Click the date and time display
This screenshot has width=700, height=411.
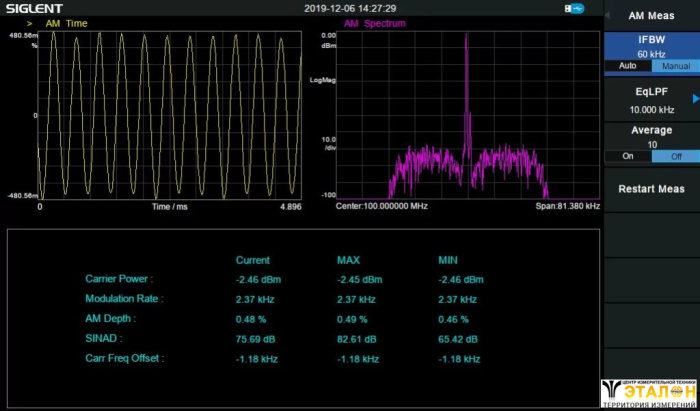tap(350, 8)
